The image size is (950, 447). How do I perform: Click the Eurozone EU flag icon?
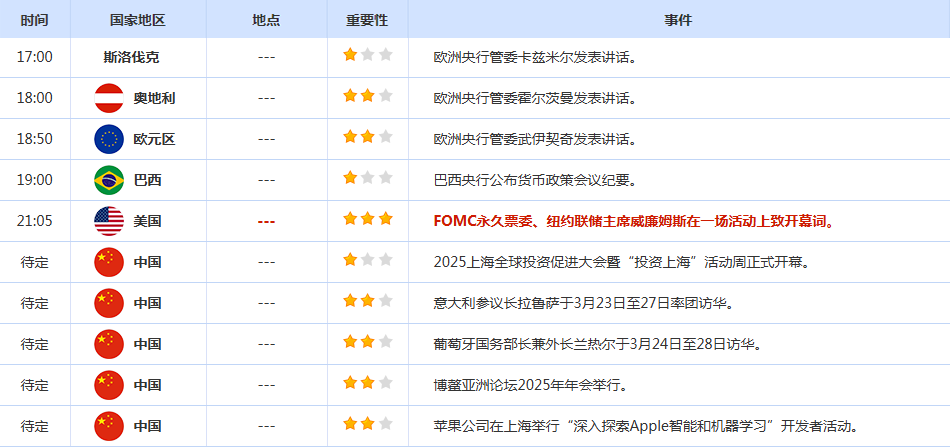pos(108,139)
